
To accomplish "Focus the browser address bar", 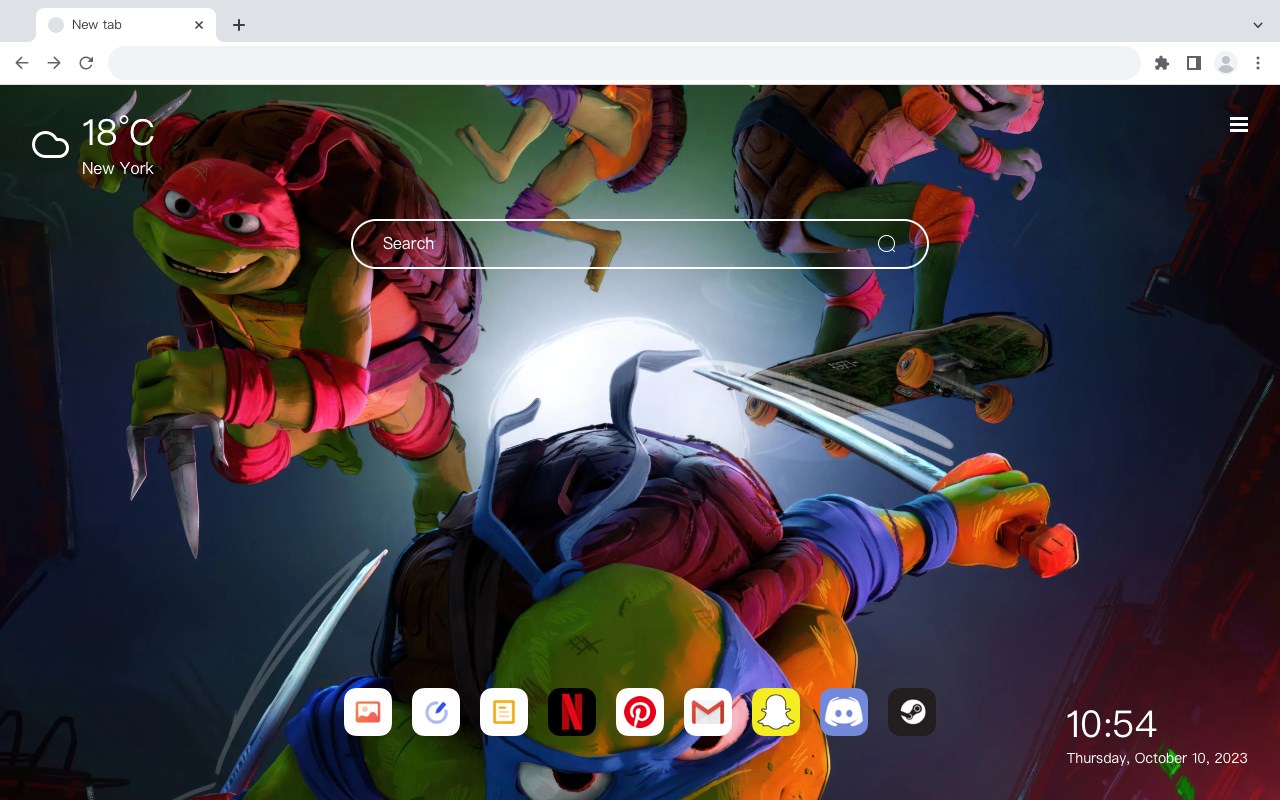I will [624, 63].
